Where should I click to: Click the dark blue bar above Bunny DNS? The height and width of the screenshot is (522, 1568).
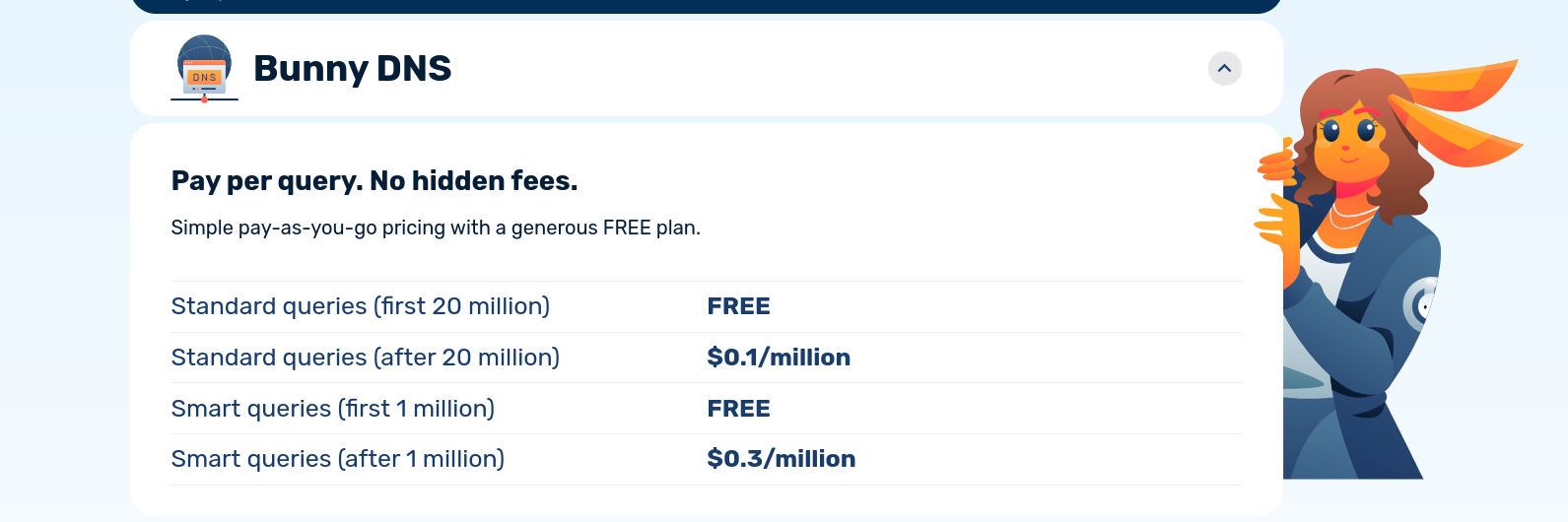coord(706,6)
